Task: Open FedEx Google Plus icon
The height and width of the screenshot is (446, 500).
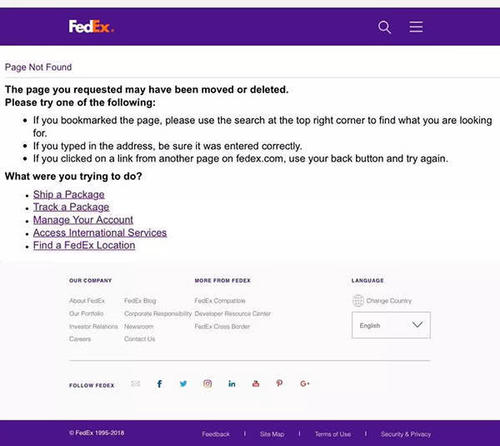Action: [305, 384]
